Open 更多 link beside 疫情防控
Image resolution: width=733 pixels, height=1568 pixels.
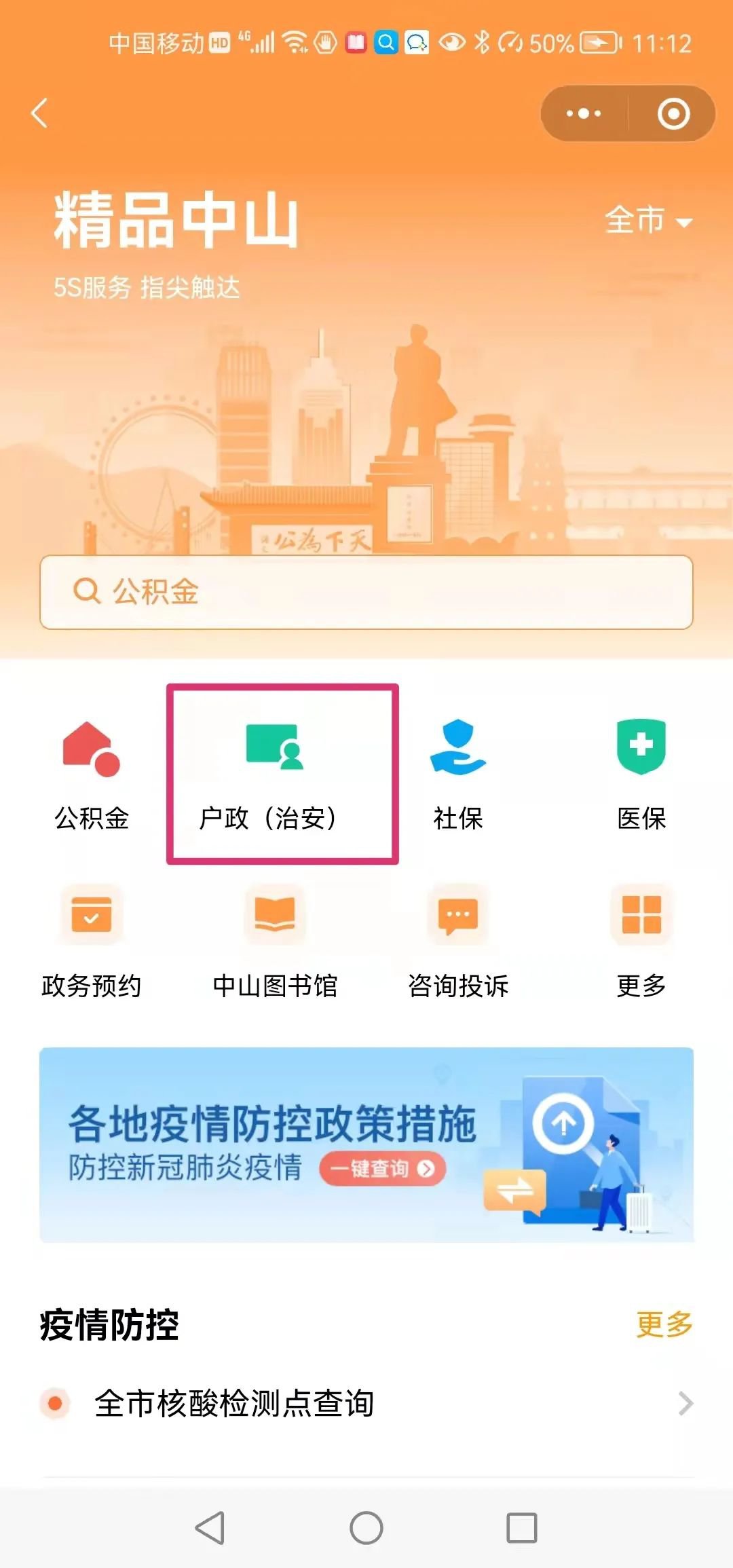[664, 1324]
